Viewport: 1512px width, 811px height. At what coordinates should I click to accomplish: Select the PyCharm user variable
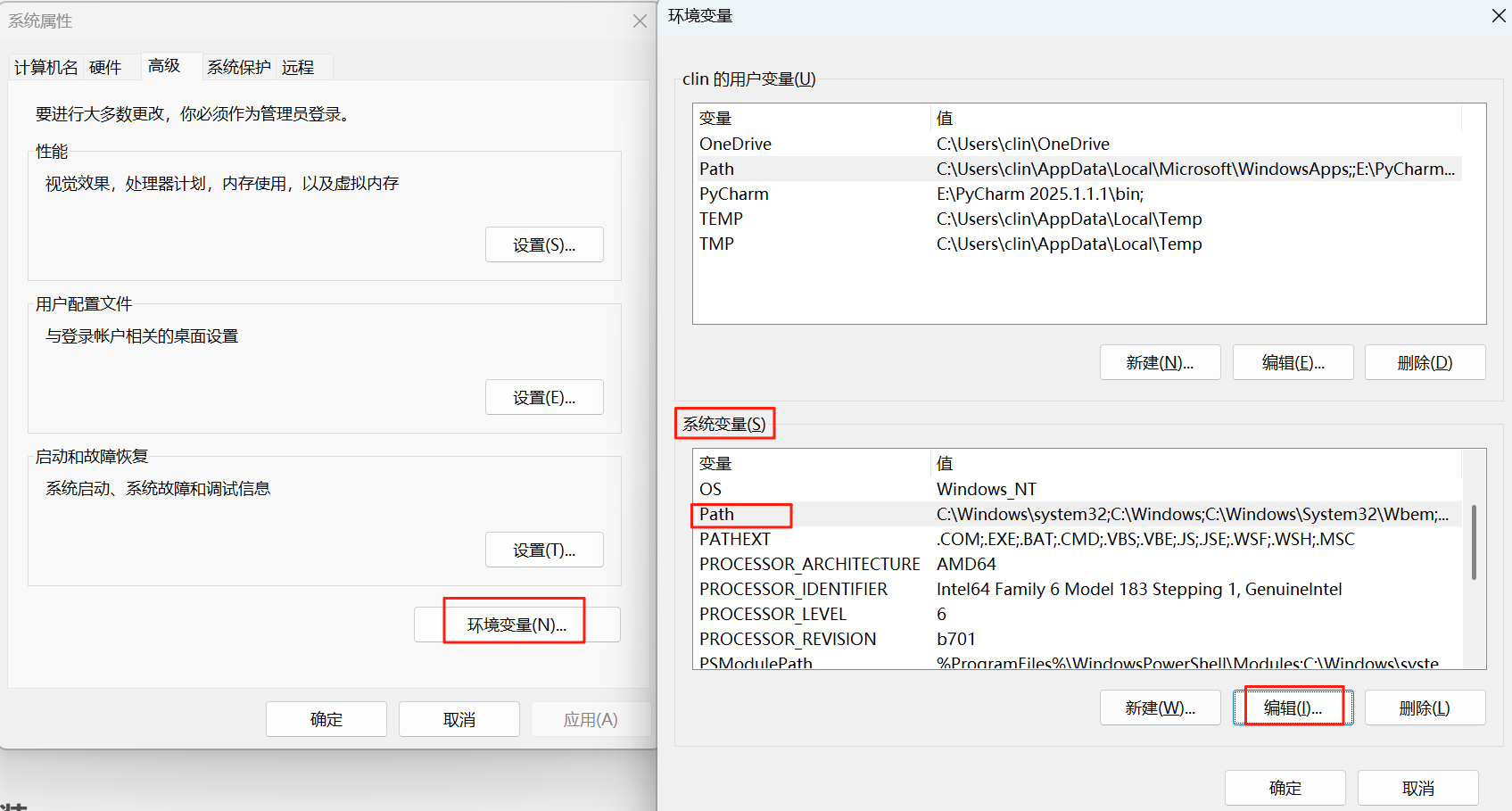pyautogui.click(x=1078, y=194)
